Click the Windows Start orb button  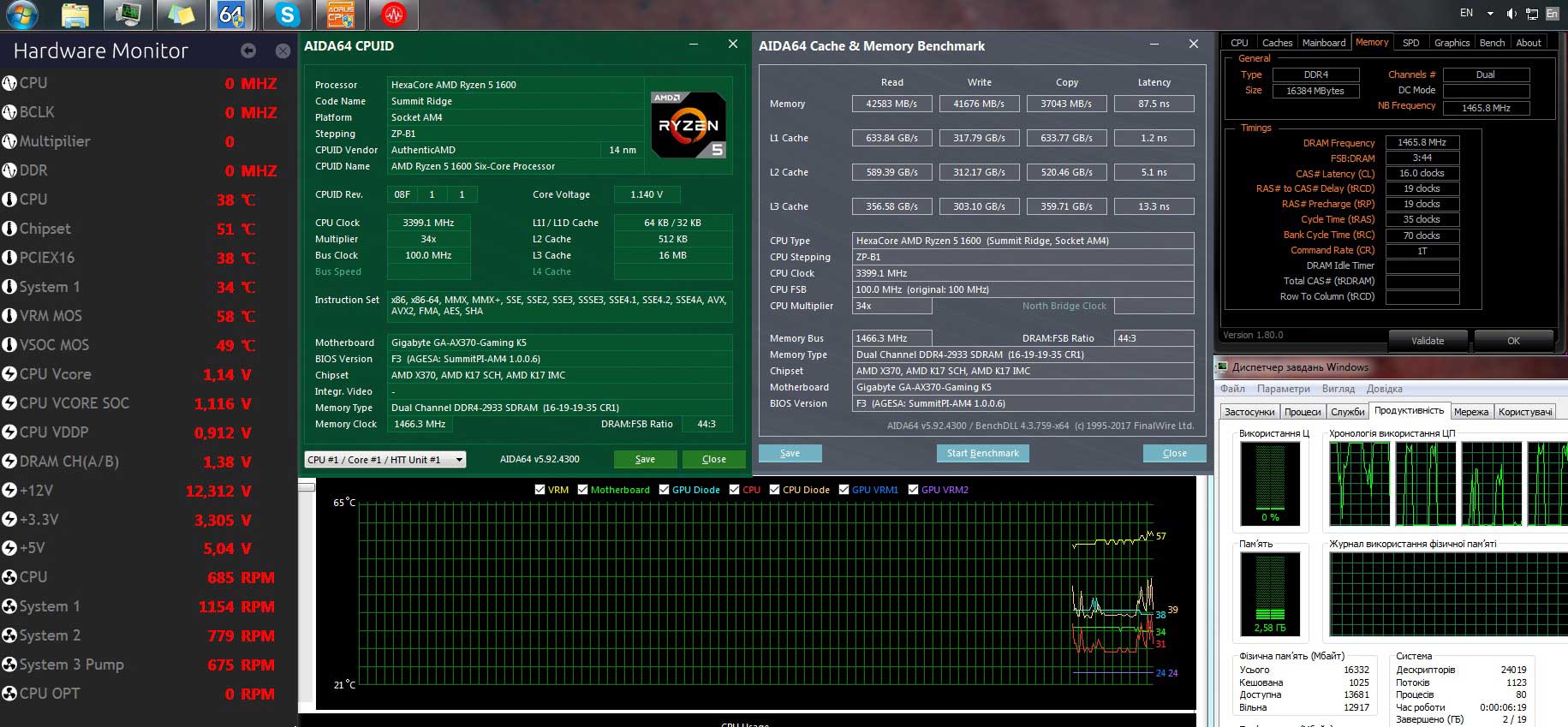click(21, 14)
